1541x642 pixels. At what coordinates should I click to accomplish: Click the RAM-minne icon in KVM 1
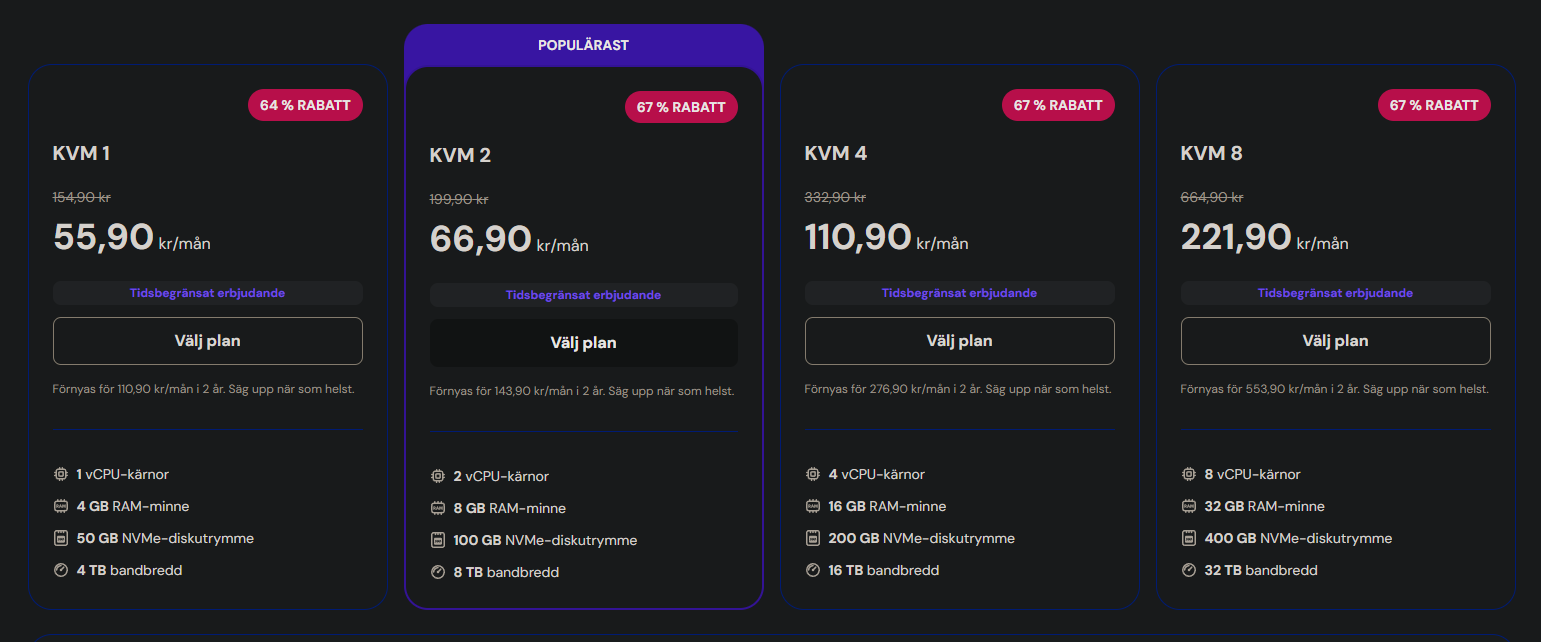(x=60, y=506)
